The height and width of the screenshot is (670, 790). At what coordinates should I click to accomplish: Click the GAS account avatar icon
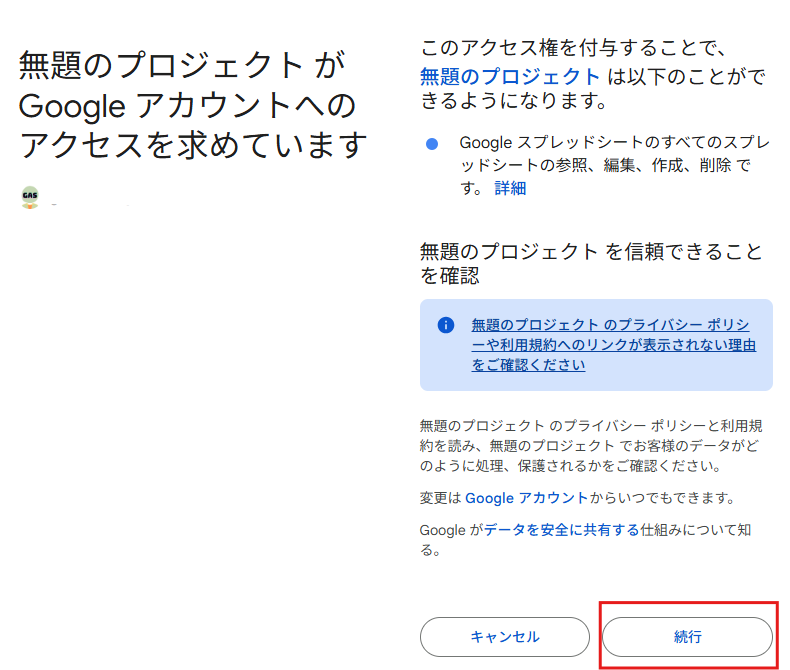pos(30,197)
